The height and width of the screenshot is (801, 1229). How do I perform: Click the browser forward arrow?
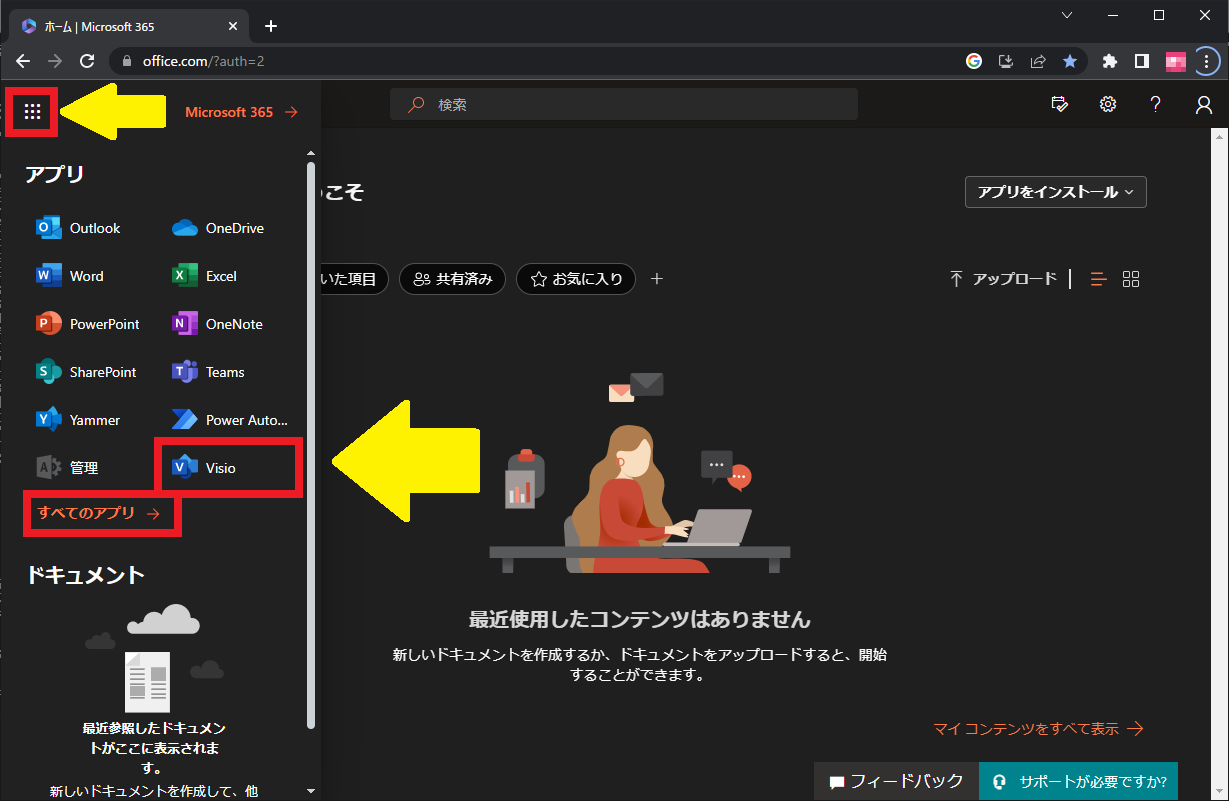[55, 61]
